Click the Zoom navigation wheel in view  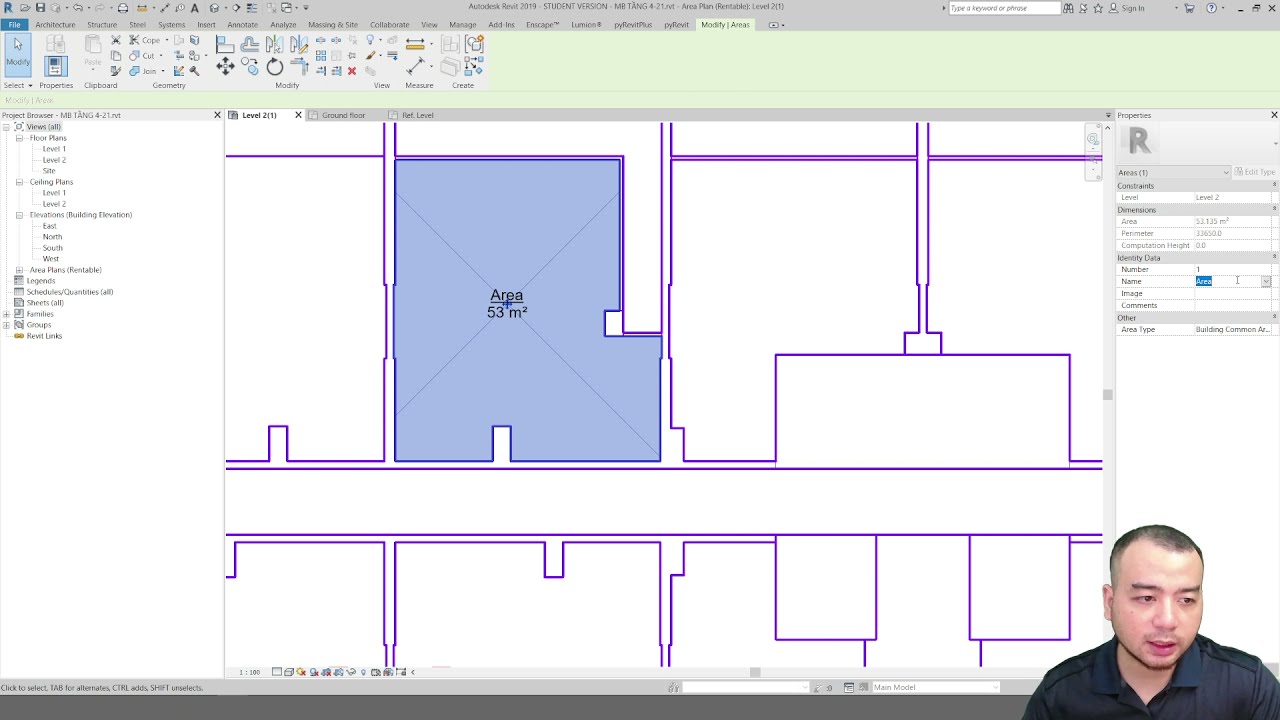pos(1093,140)
